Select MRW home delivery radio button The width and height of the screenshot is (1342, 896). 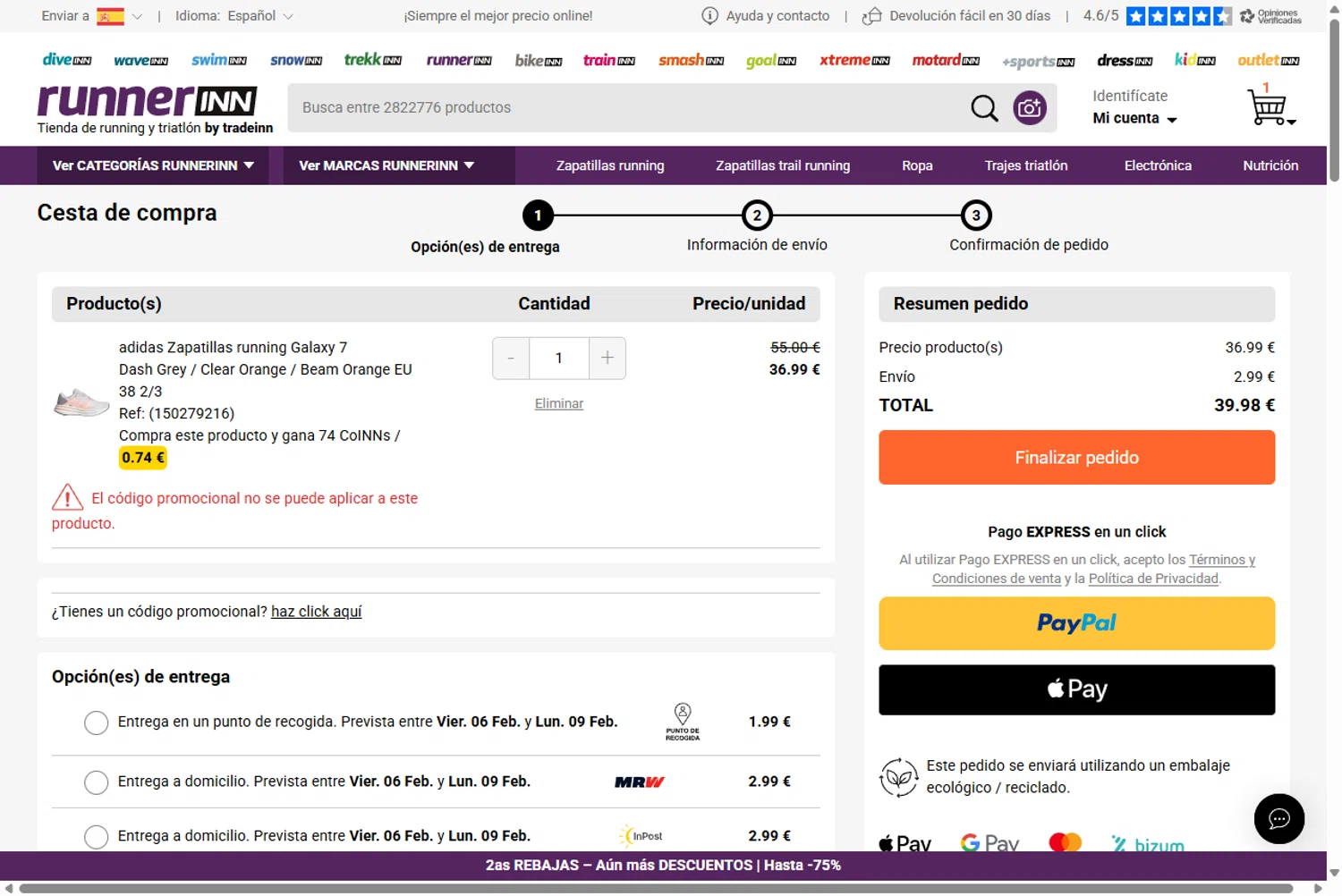(x=96, y=782)
